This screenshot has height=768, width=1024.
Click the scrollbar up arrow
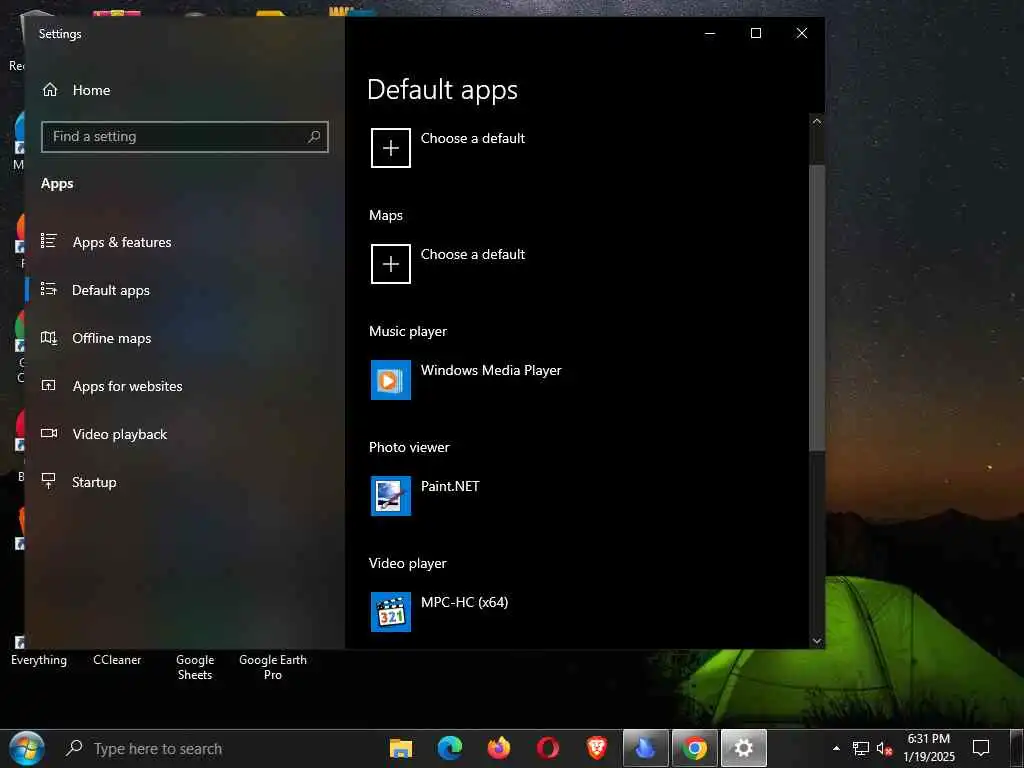tap(816, 121)
